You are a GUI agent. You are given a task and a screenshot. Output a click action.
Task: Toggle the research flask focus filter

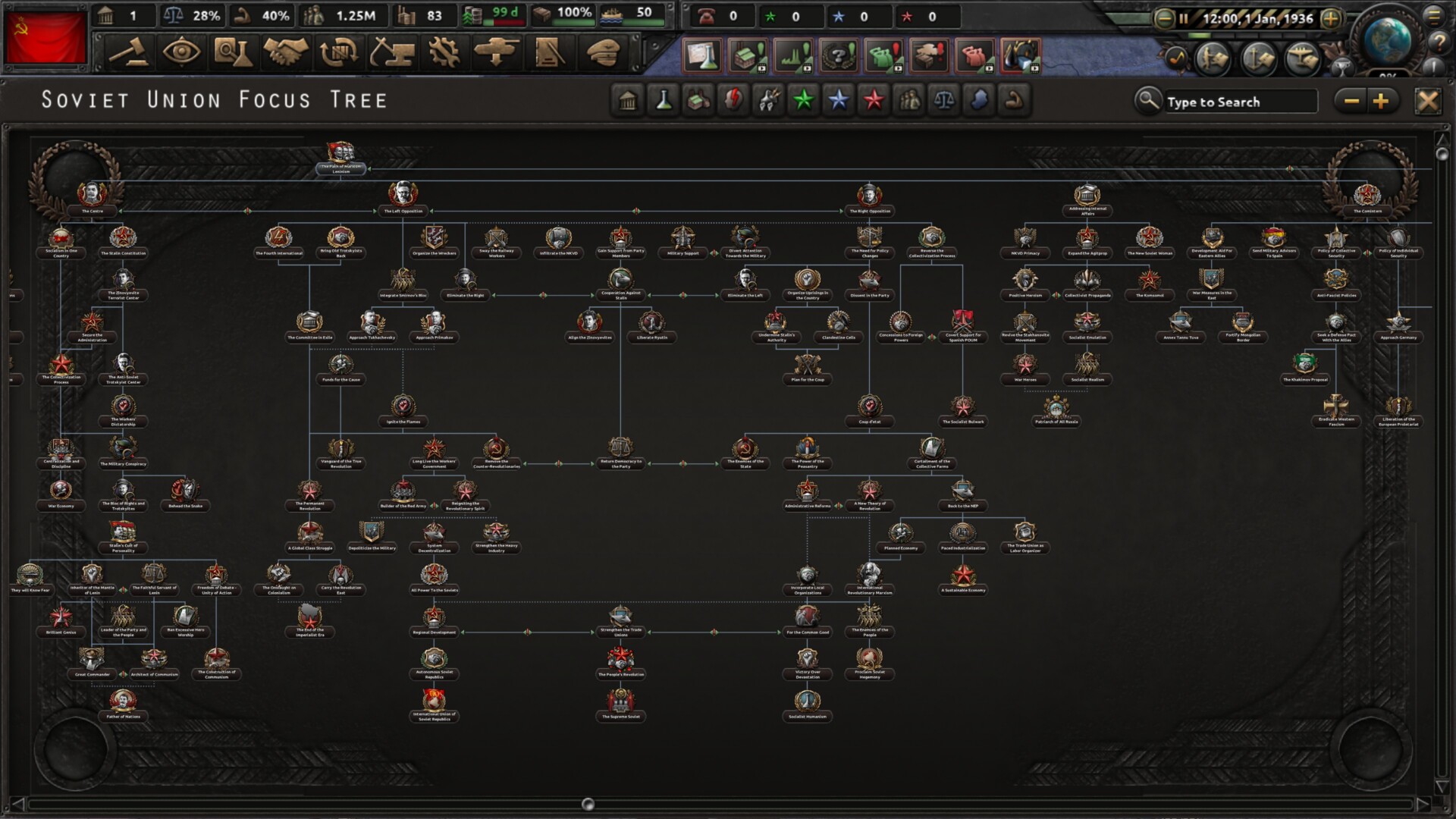[x=664, y=100]
